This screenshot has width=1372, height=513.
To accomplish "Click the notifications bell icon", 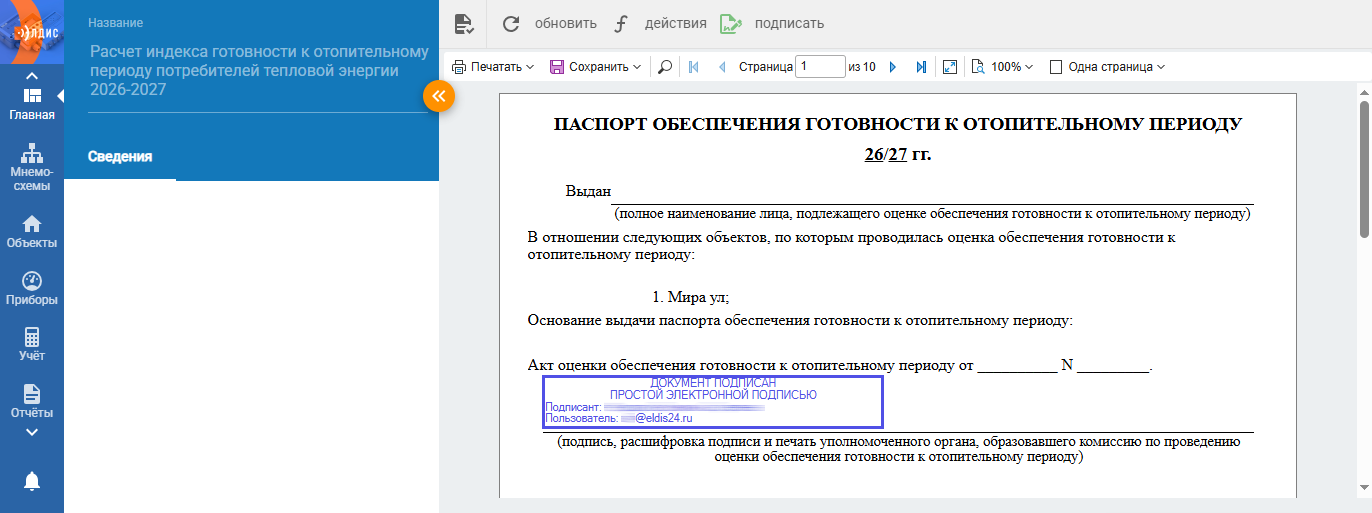I will (32, 481).
